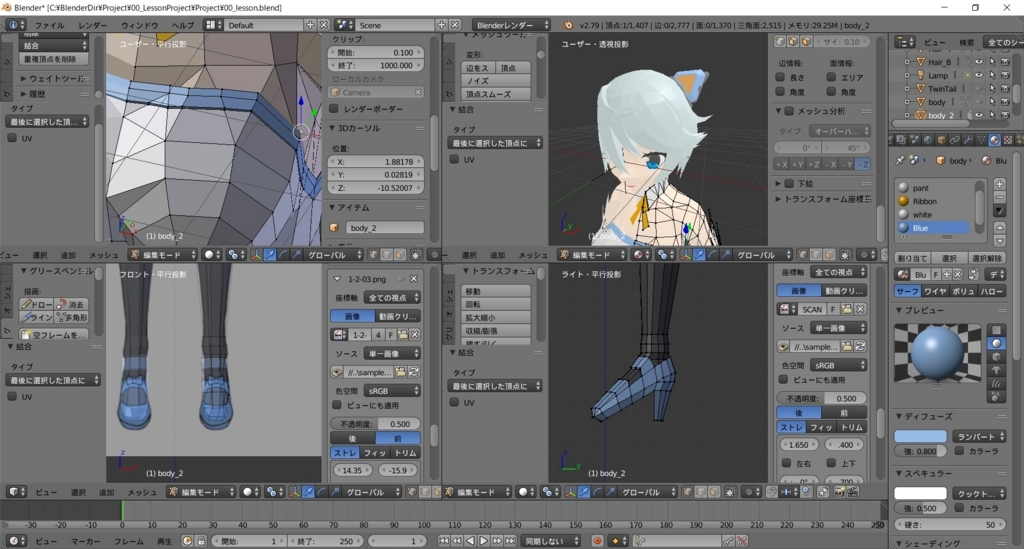1024x549 pixels.
Task: Move material slot down arrow
Action: coord(999,241)
